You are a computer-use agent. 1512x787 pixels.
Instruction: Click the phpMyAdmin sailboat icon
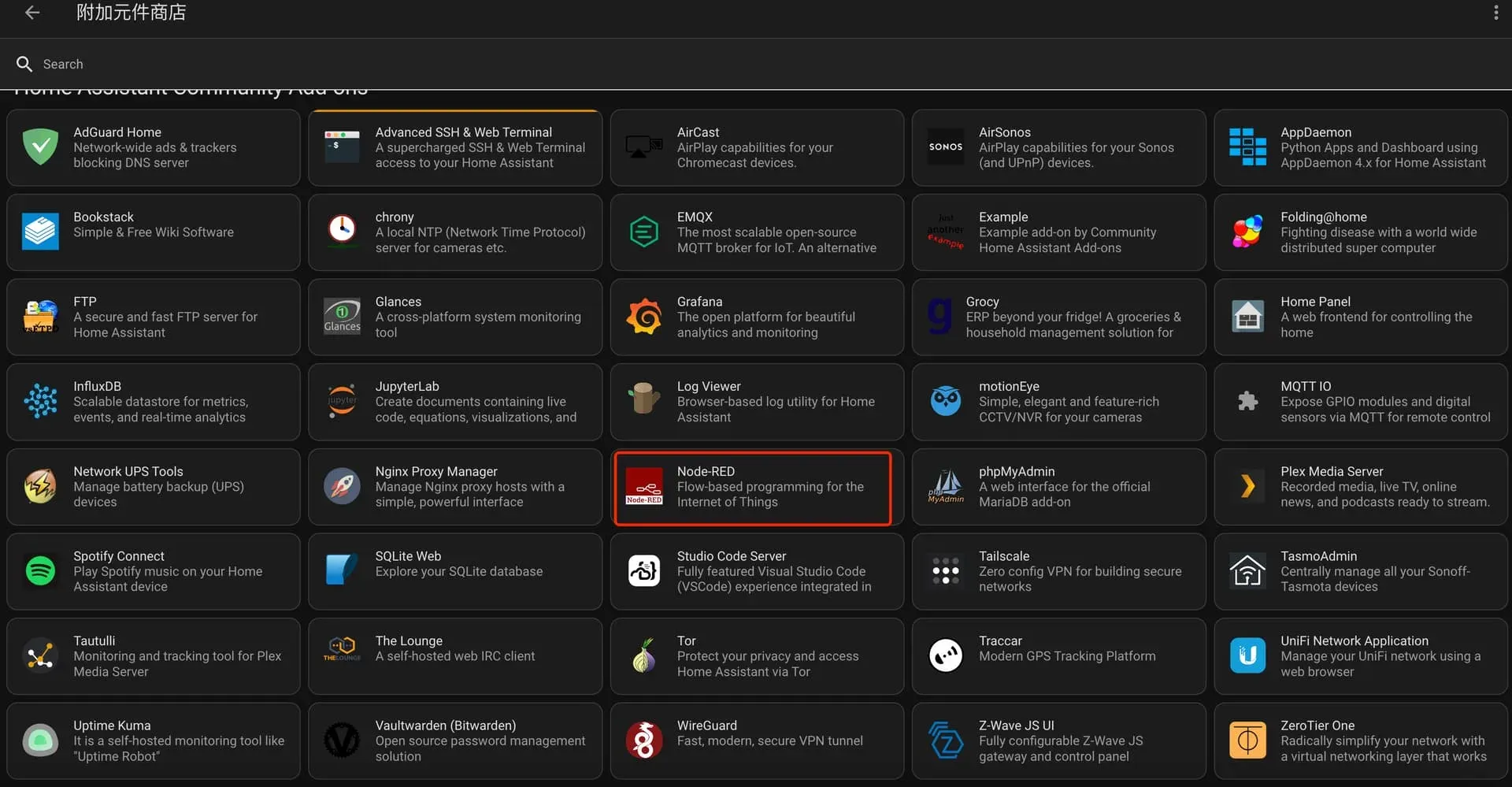tap(946, 486)
